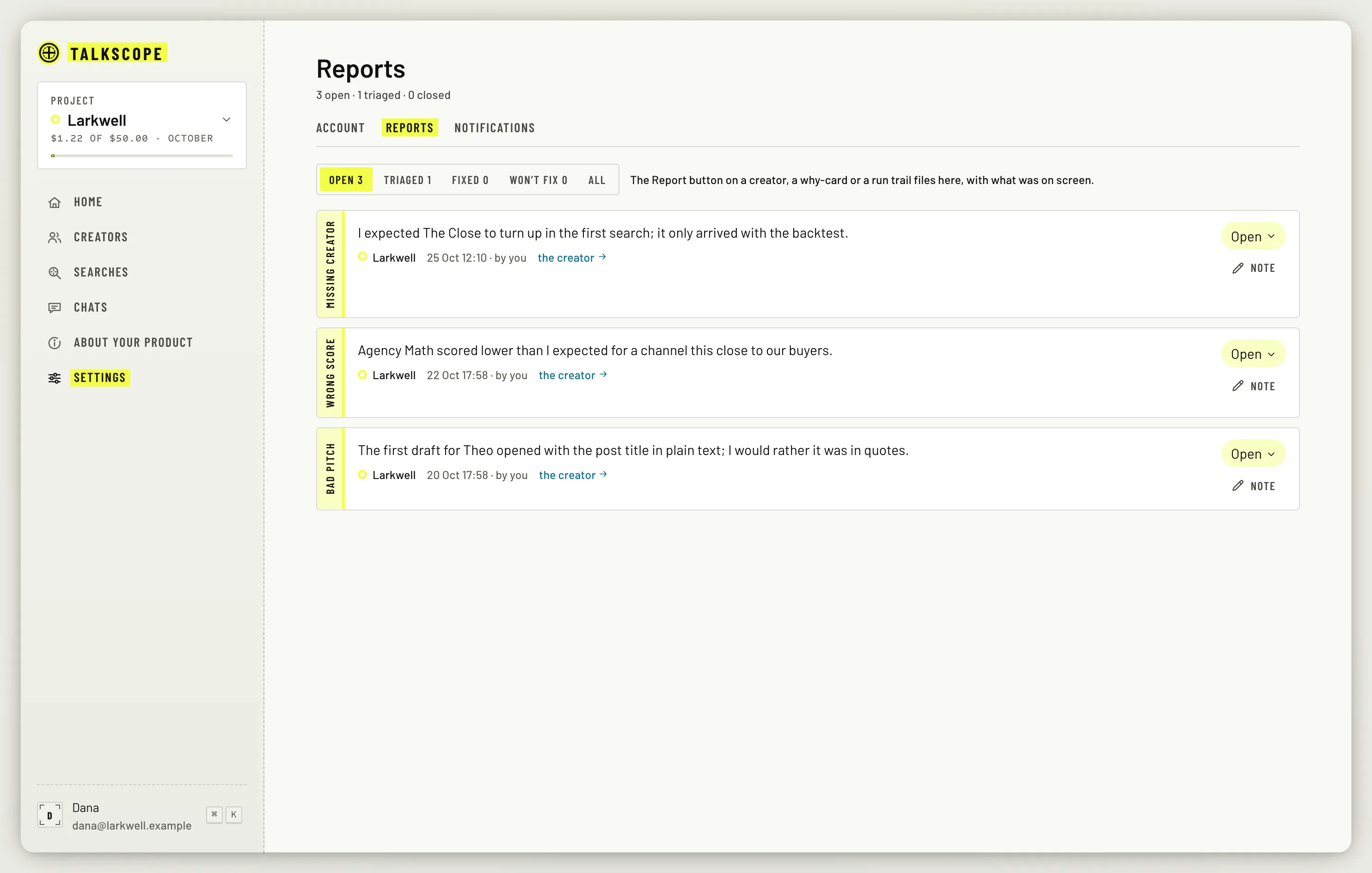The height and width of the screenshot is (873, 1372).
Task: Click the pencil icon on Agency Math report
Action: (x=1237, y=386)
